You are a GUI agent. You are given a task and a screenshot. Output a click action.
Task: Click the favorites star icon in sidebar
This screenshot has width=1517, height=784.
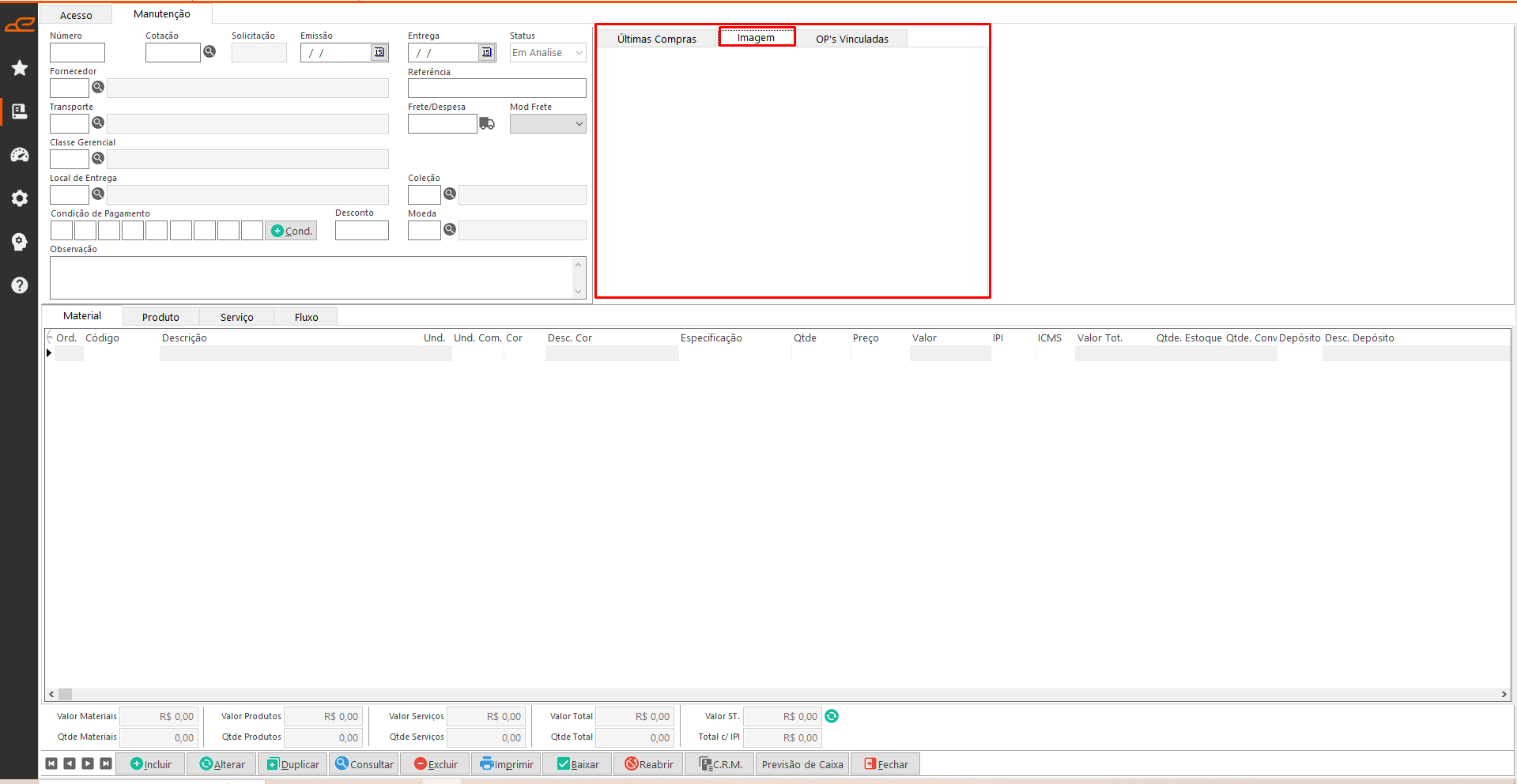coord(20,68)
